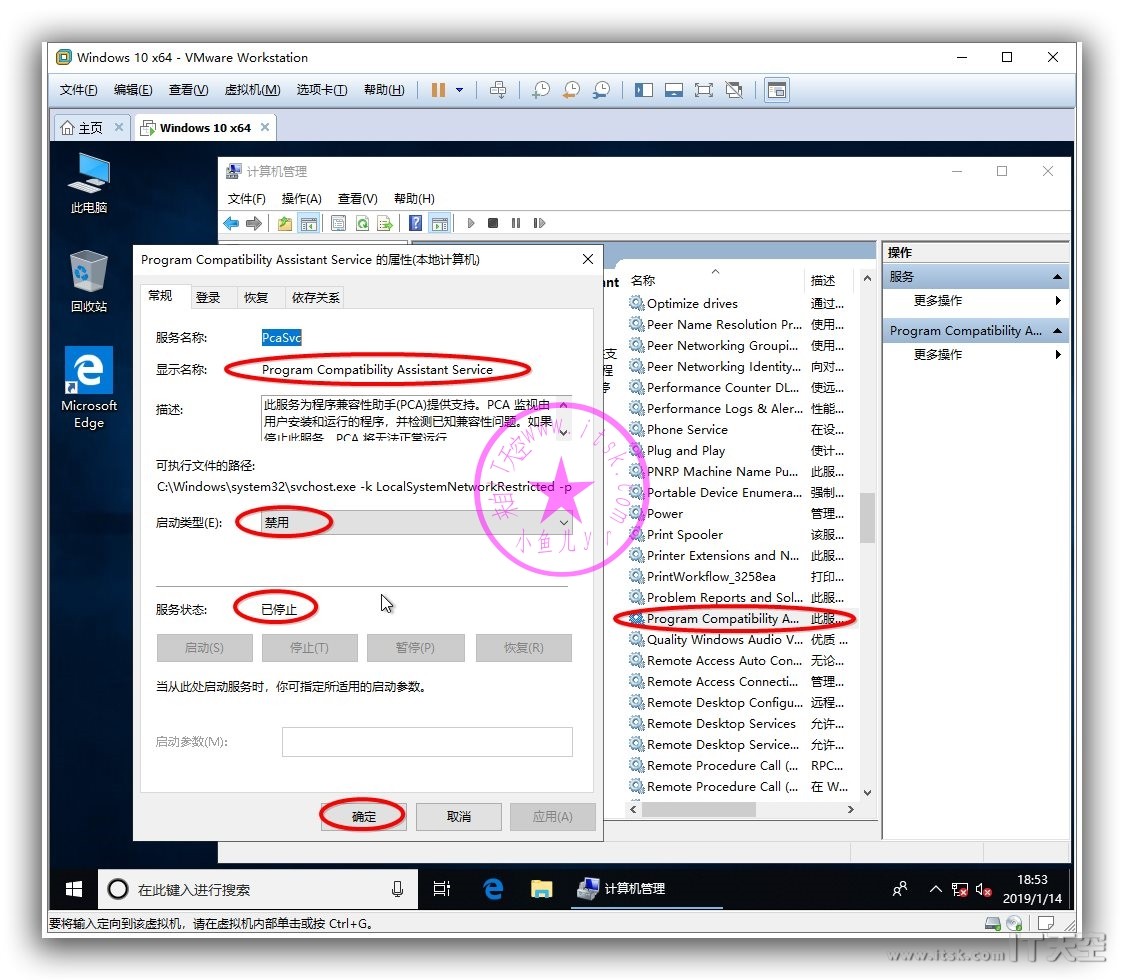Viewport: 1124px width, 980px height.
Task: Revert the VM to its previous snapshot
Action: pos(571,90)
